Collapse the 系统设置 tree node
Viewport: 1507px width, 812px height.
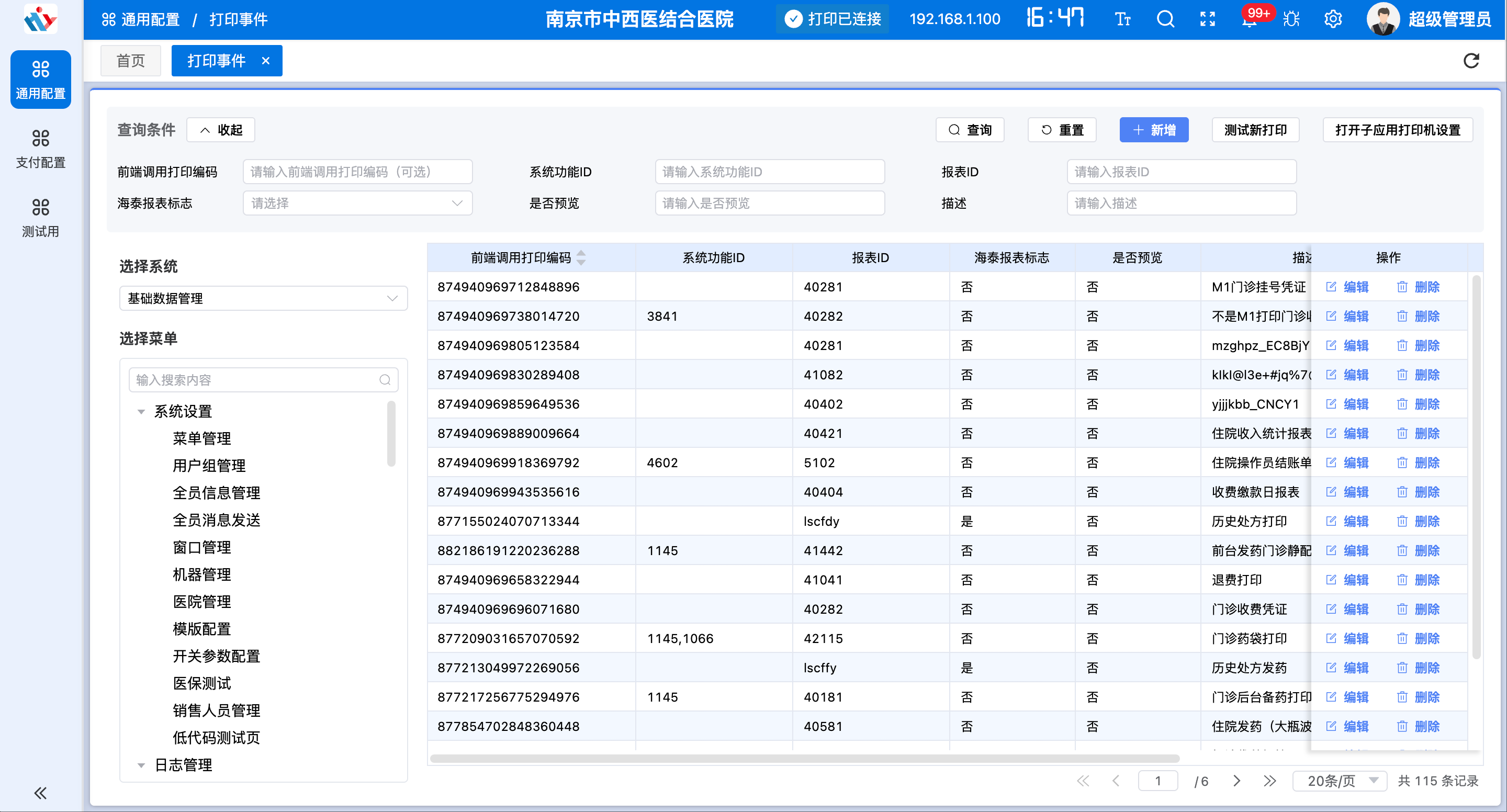point(141,411)
